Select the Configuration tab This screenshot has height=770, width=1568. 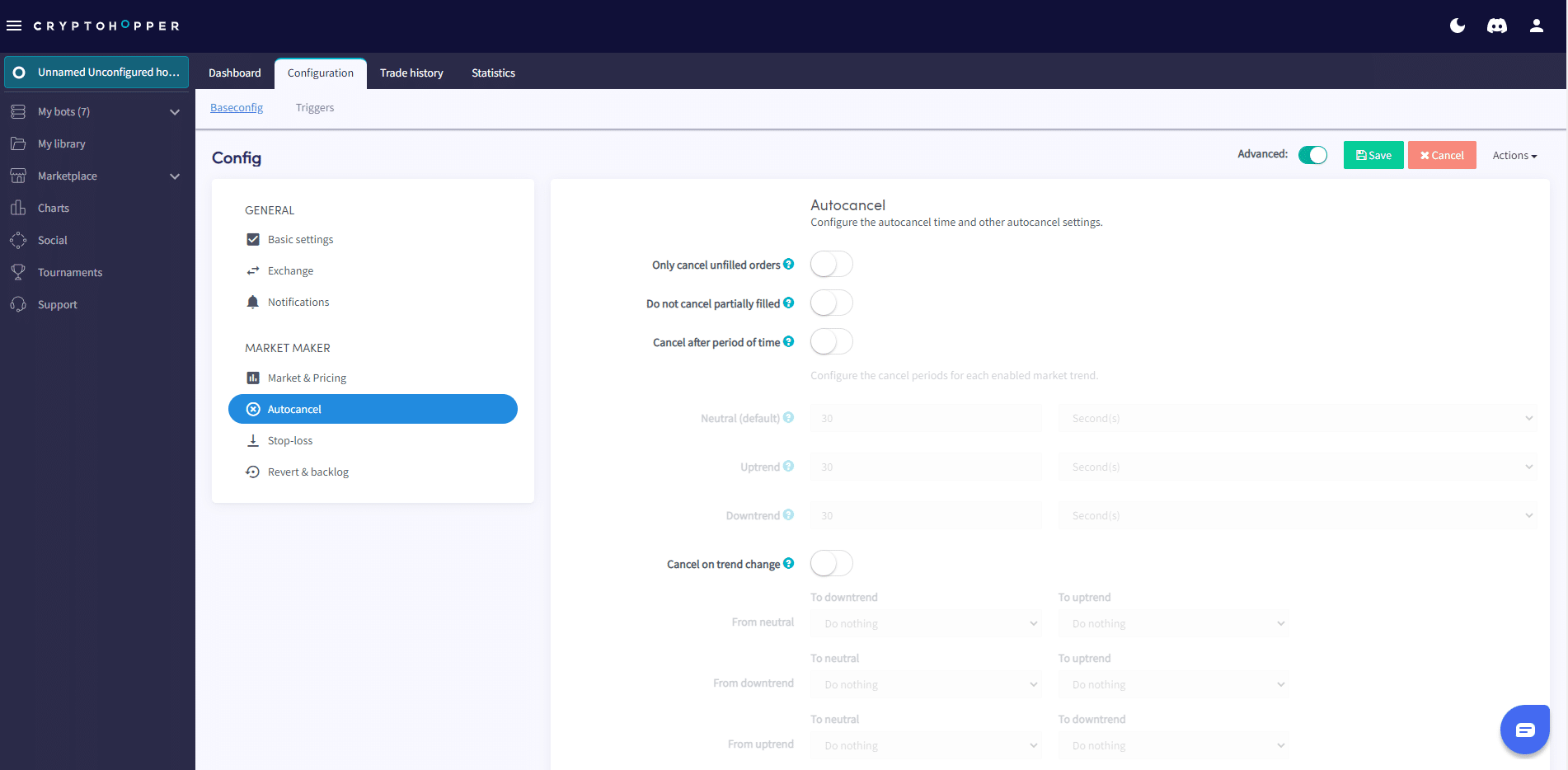point(321,73)
